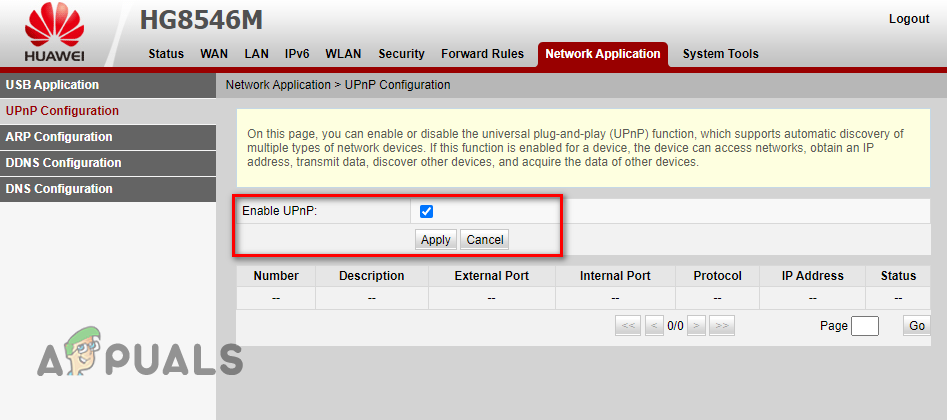
Task: Click the Go button
Action: (x=917, y=326)
